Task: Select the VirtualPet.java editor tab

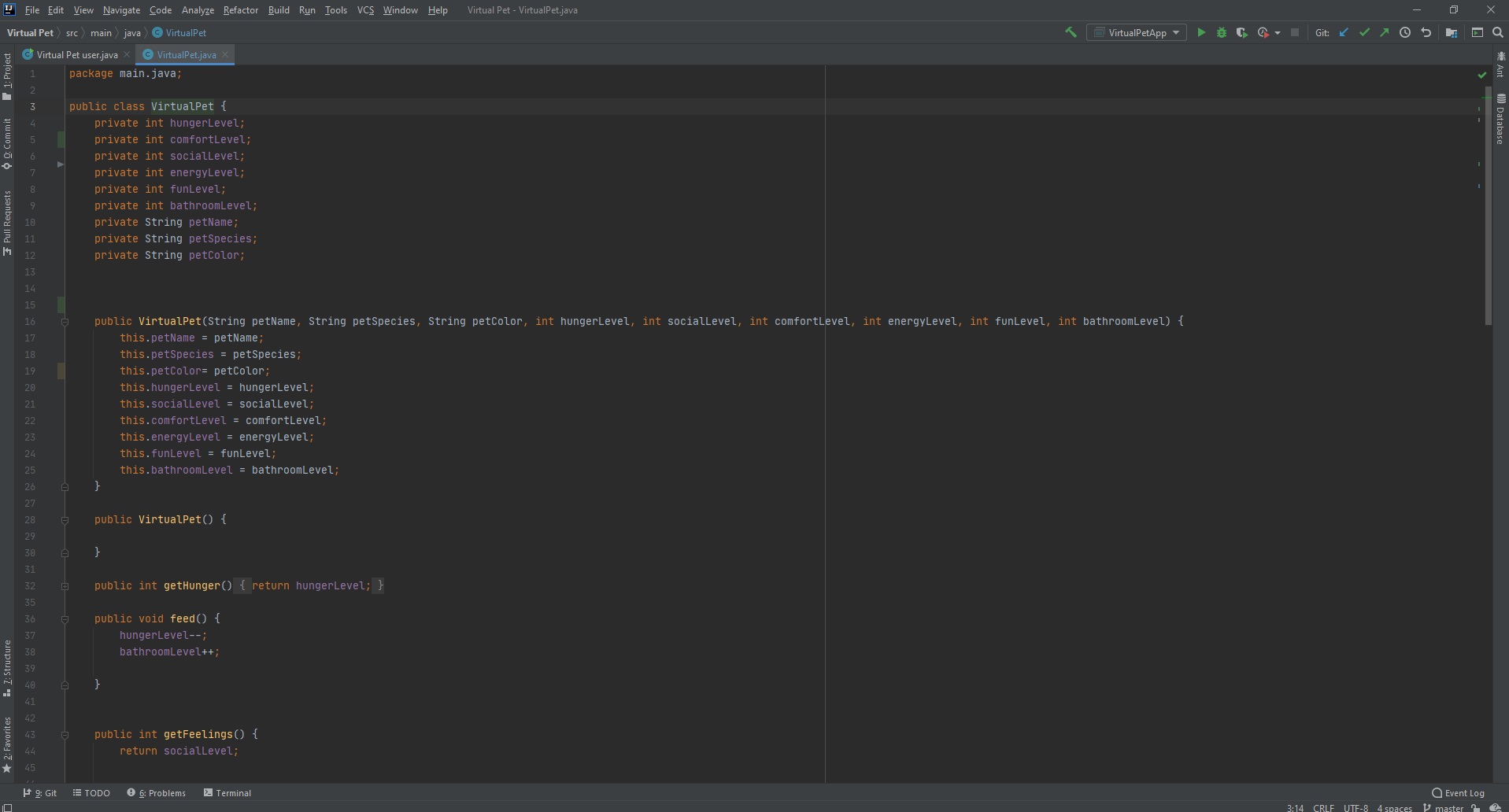Action: (186, 54)
